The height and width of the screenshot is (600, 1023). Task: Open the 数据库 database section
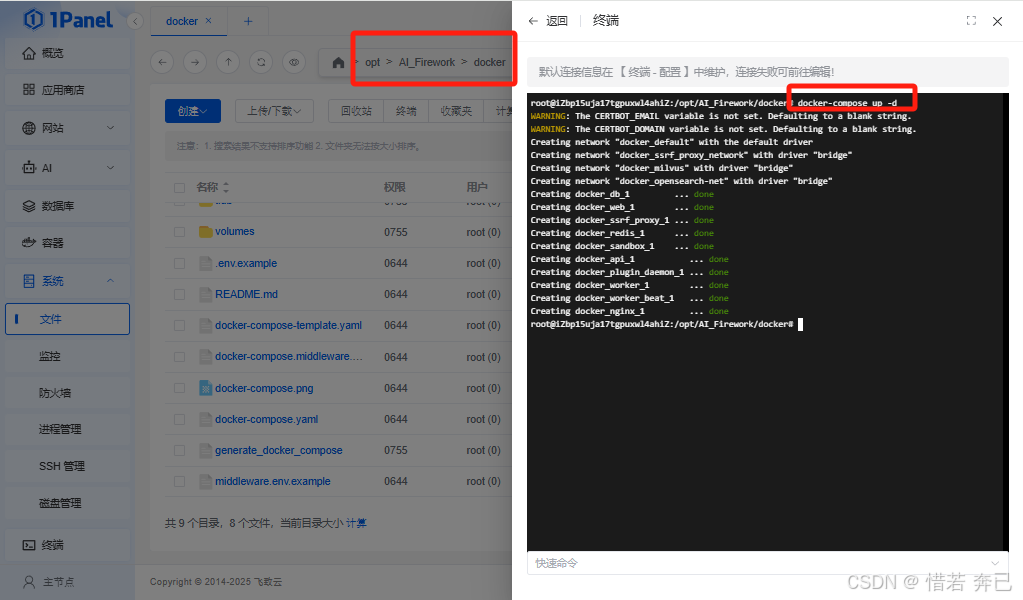(67, 206)
